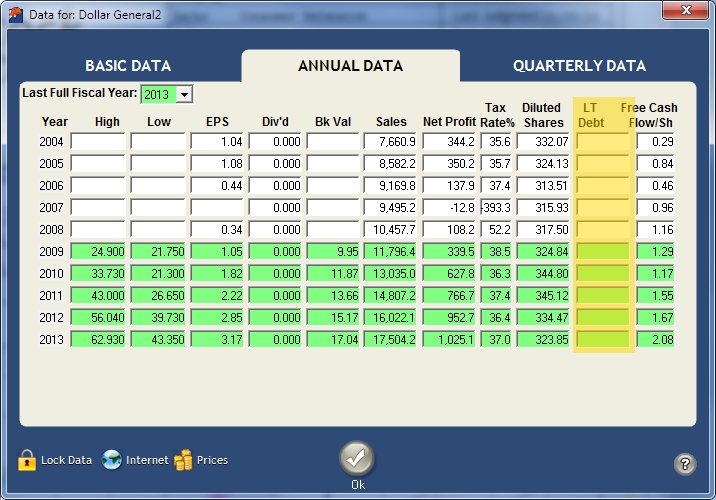Select the 2012 Low cell 39.730
Screen dimensions: 716x500
[158, 318]
